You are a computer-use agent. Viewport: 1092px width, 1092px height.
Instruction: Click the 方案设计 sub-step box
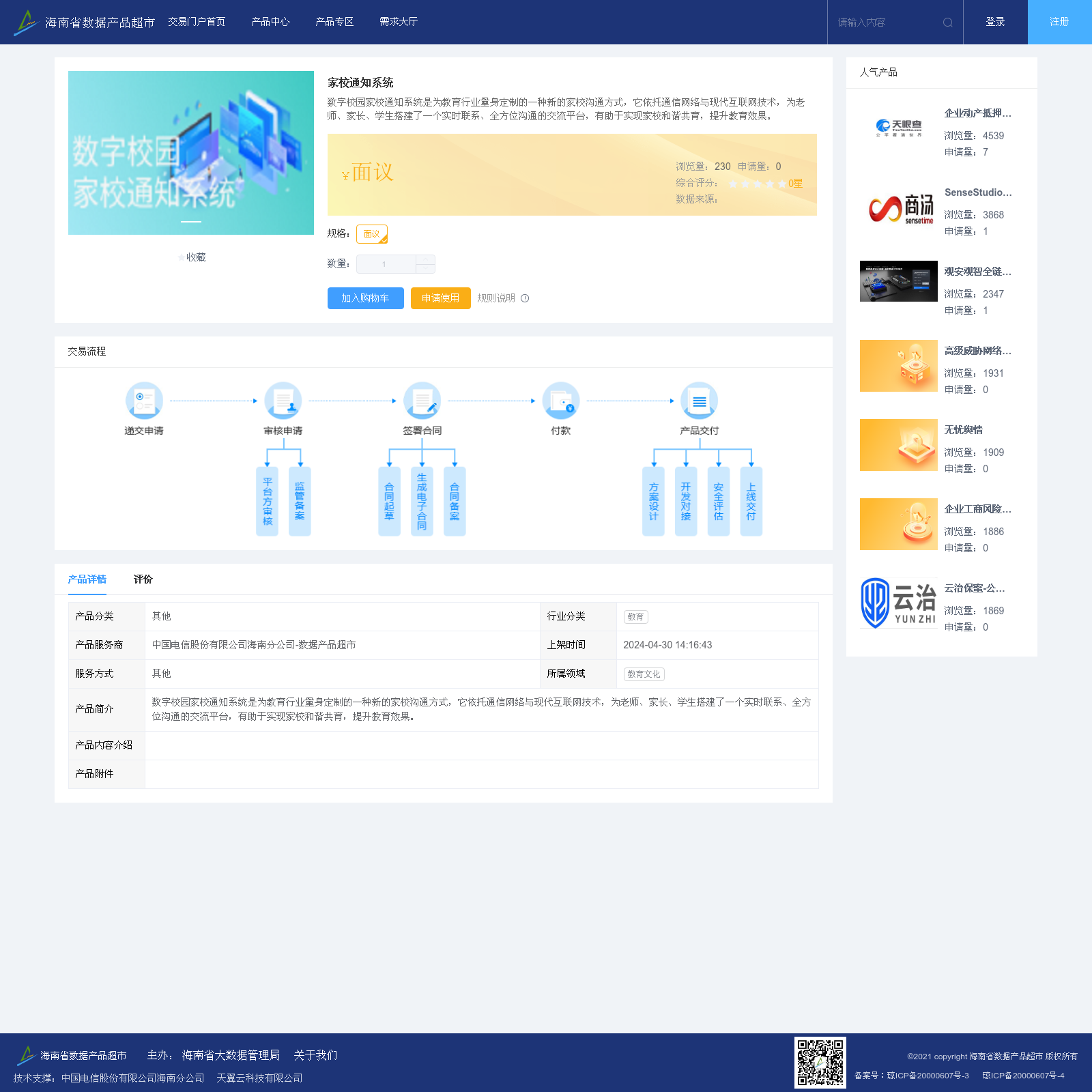[x=654, y=501]
